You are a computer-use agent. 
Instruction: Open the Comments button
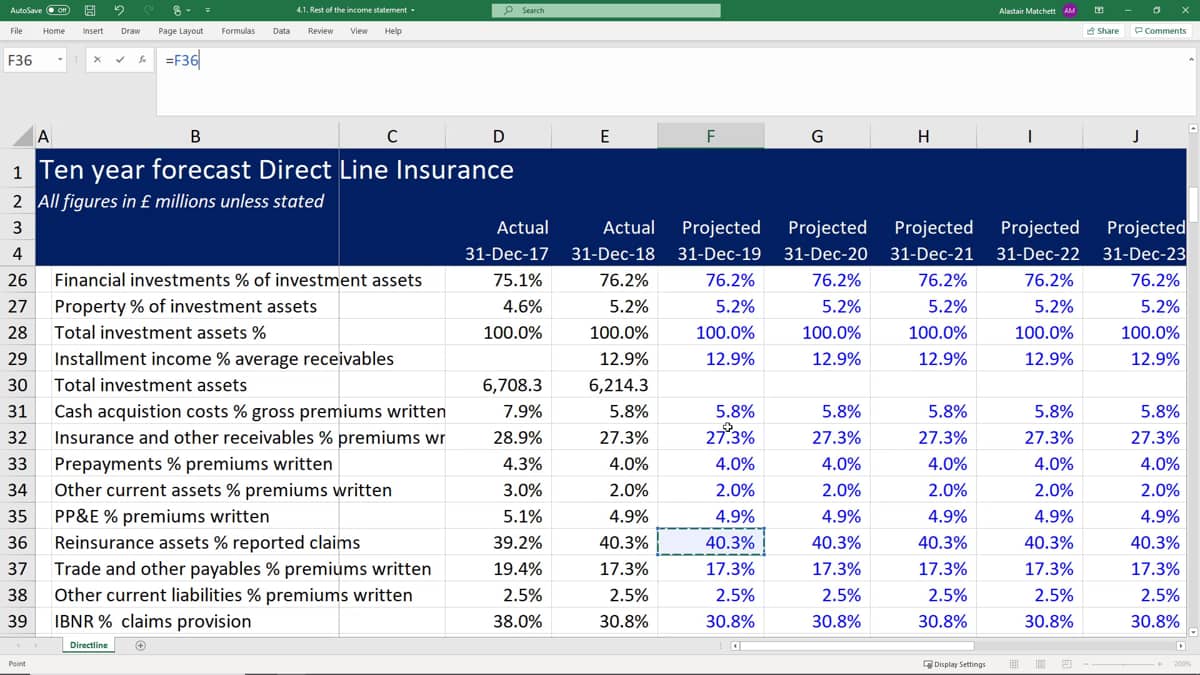[x=1160, y=31]
